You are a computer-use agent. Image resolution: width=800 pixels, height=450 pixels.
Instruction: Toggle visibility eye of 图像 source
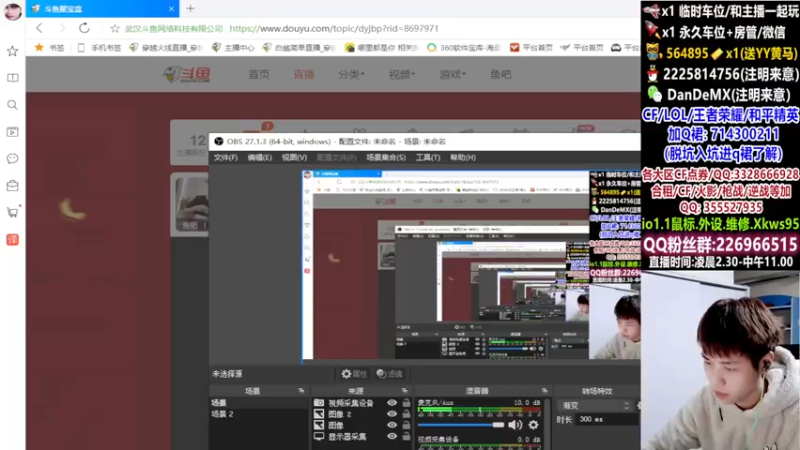(x=392, y=425)
